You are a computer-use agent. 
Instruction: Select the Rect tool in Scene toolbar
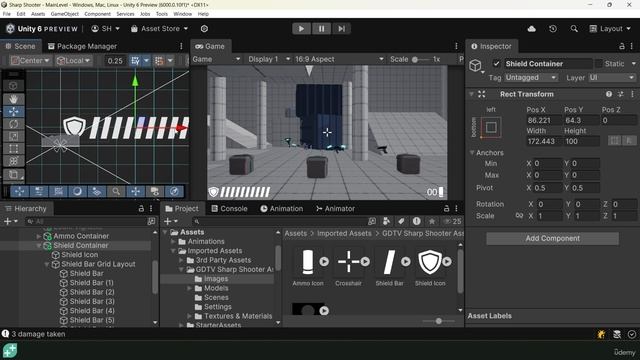[13, 148]
